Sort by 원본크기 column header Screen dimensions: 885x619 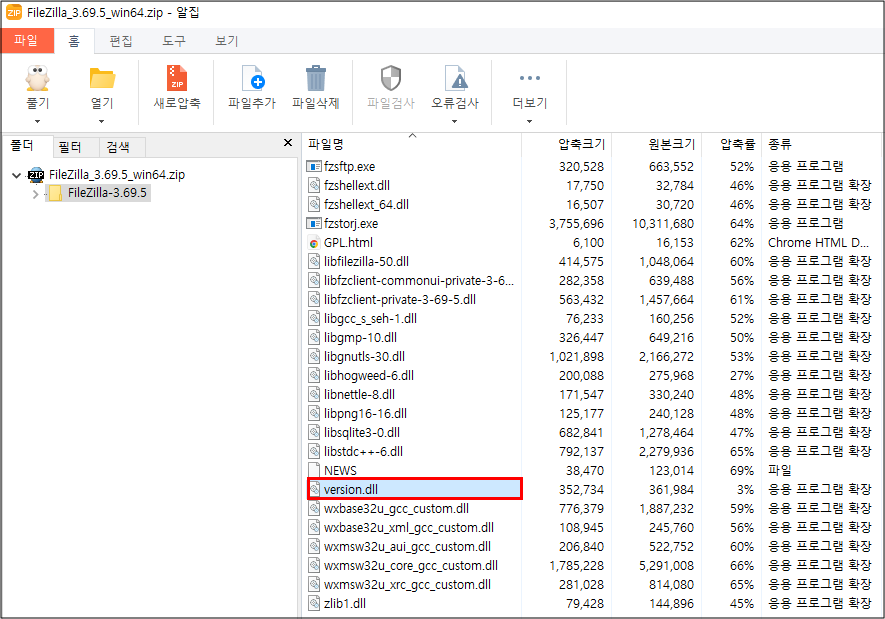[x=657, y=144]
